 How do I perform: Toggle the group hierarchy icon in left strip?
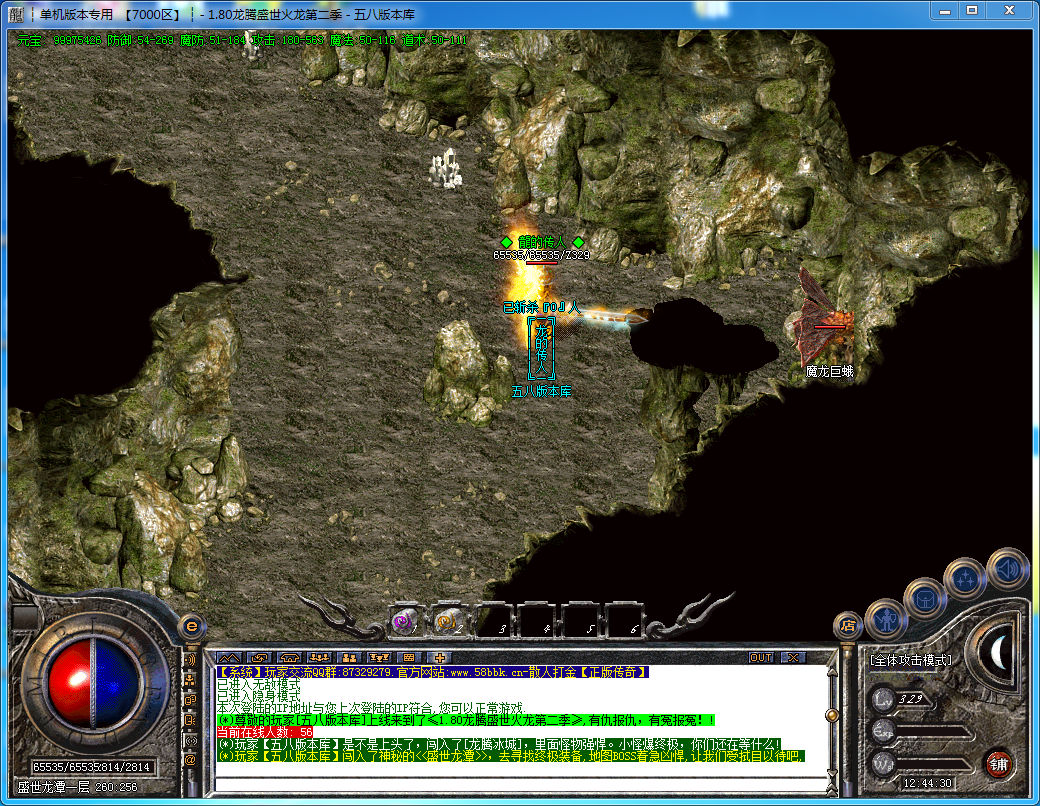(x=190, y=679)
